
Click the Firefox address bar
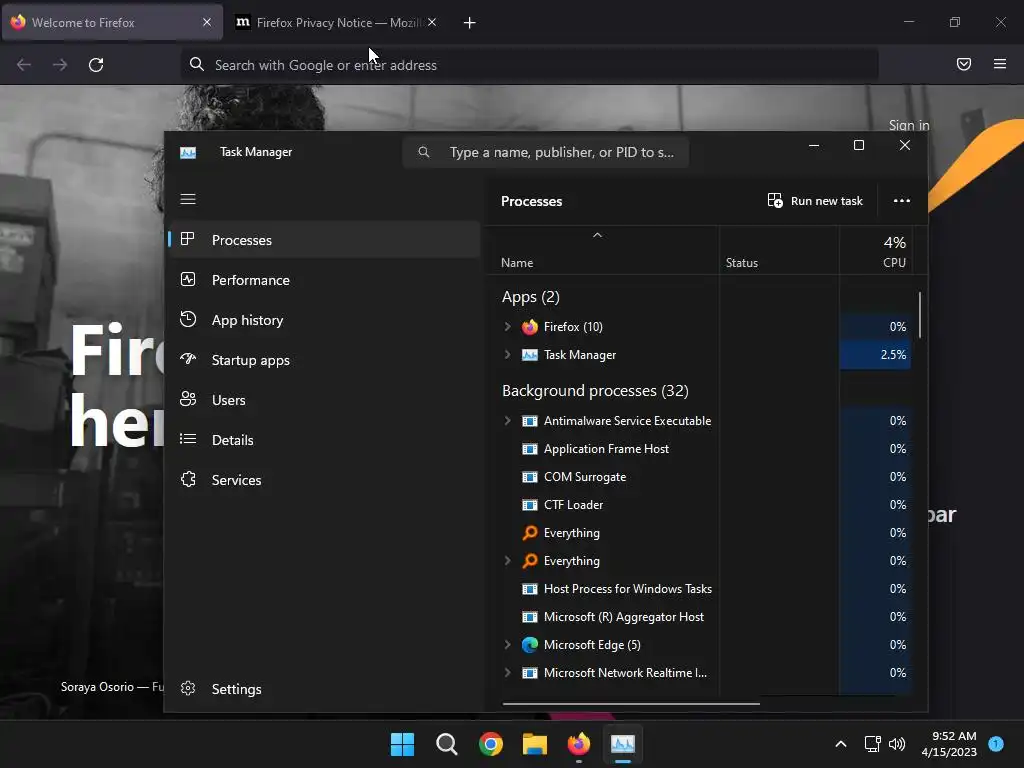[529, 65]
